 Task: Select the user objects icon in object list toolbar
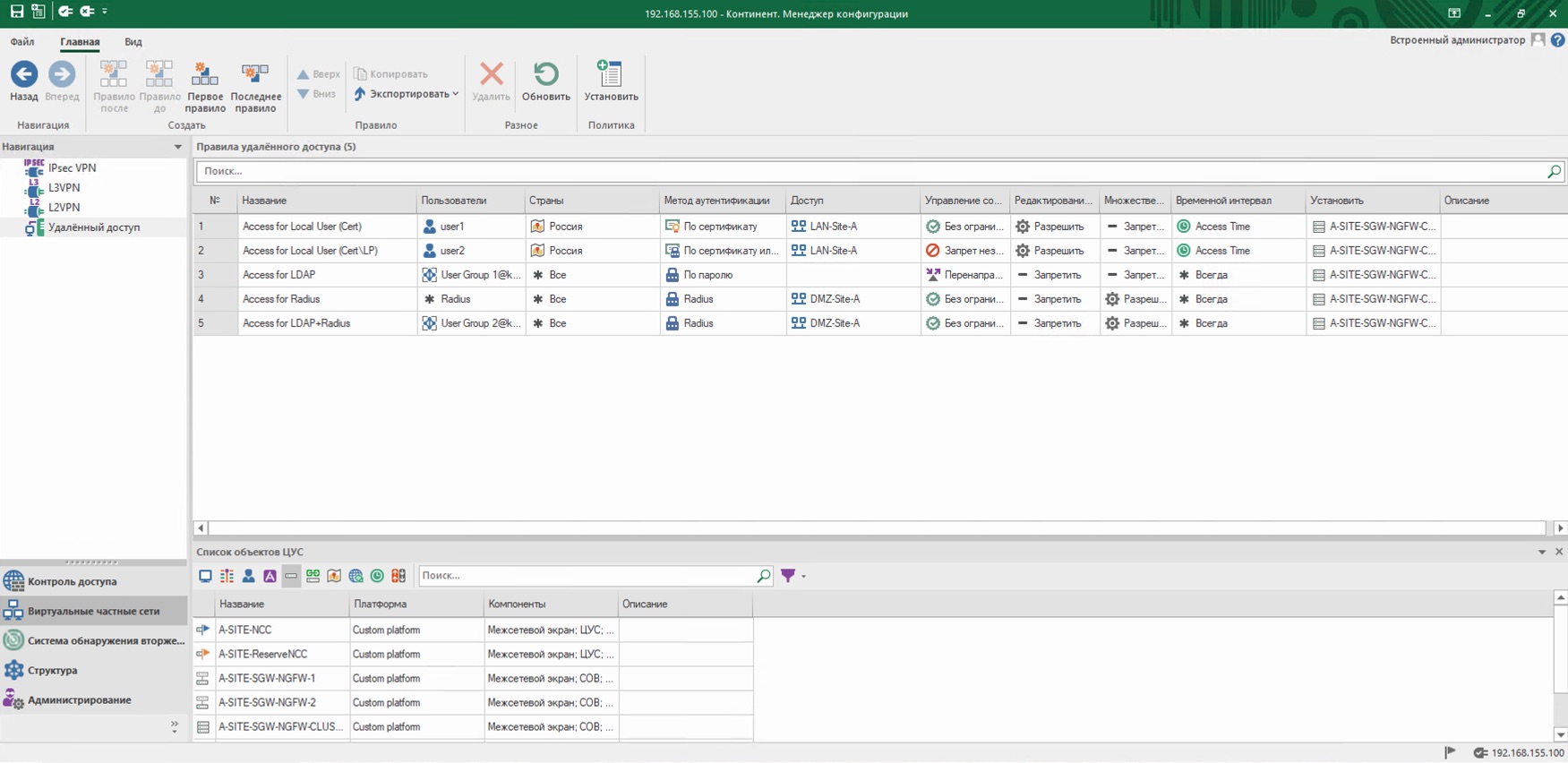[x=248, y=576]
